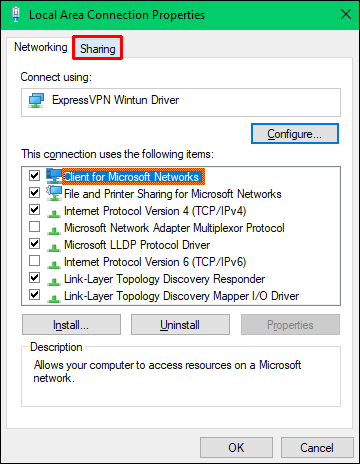The width and height of the screenshot is (360, 464).
Task: Select the Networking tab
Action: (40, 47)
